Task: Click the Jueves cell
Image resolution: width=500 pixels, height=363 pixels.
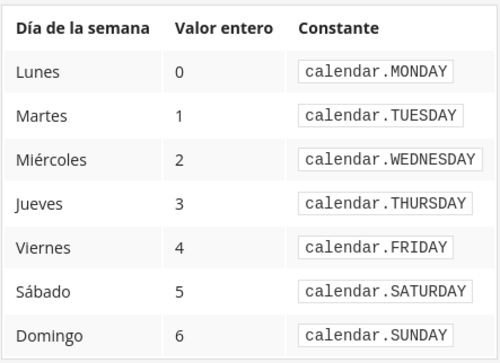Action: click(83, 204)
